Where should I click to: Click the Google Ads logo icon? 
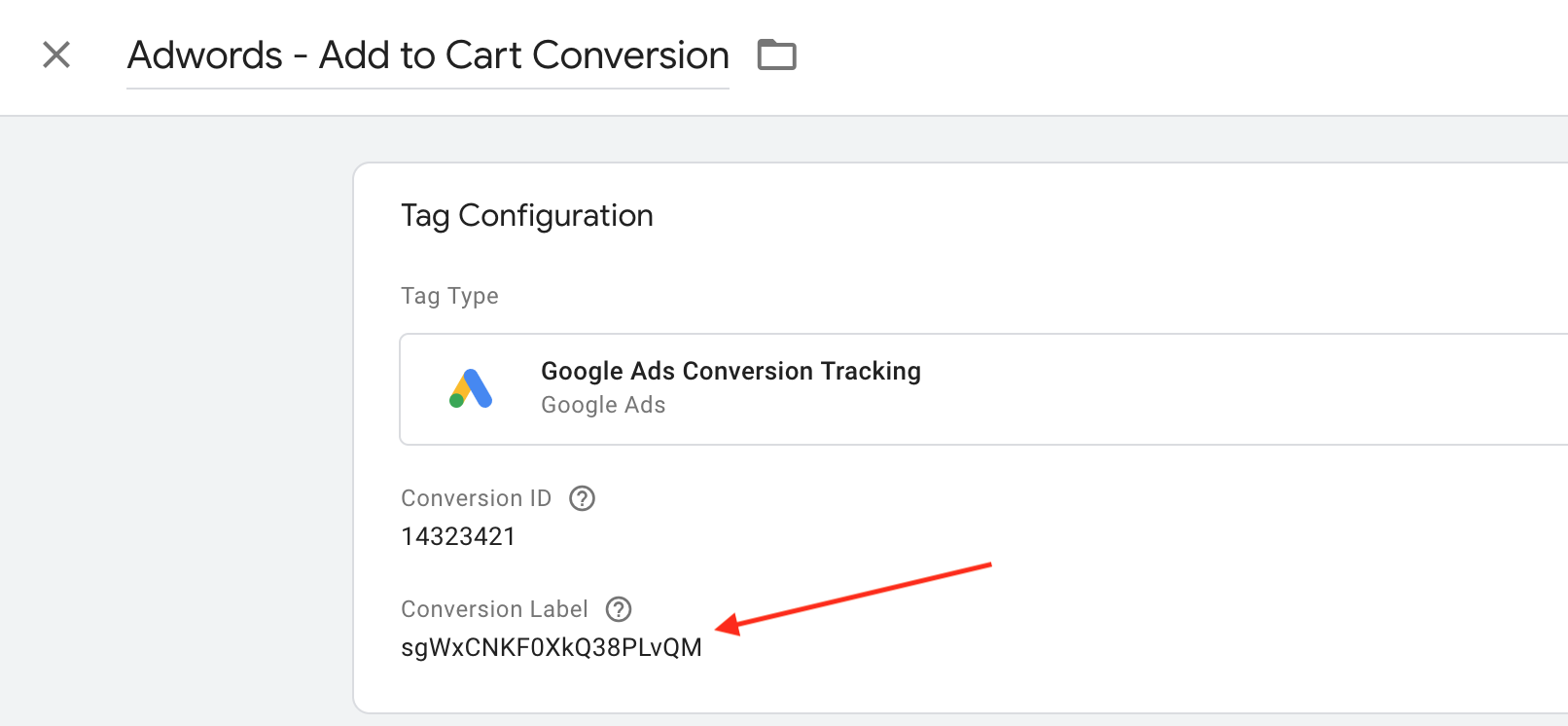(x=471, y=388)
